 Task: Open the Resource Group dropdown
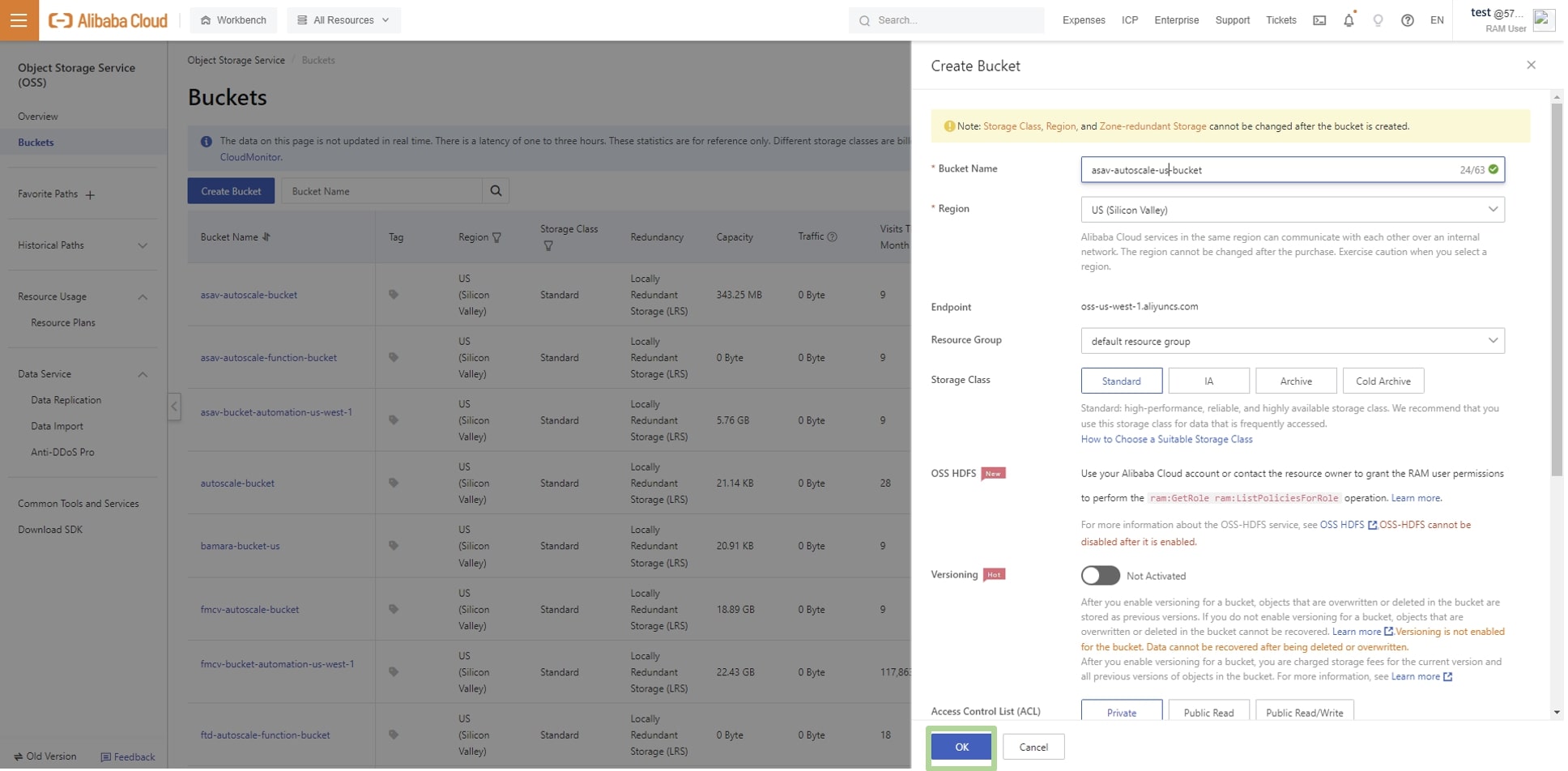(1293, 341)
